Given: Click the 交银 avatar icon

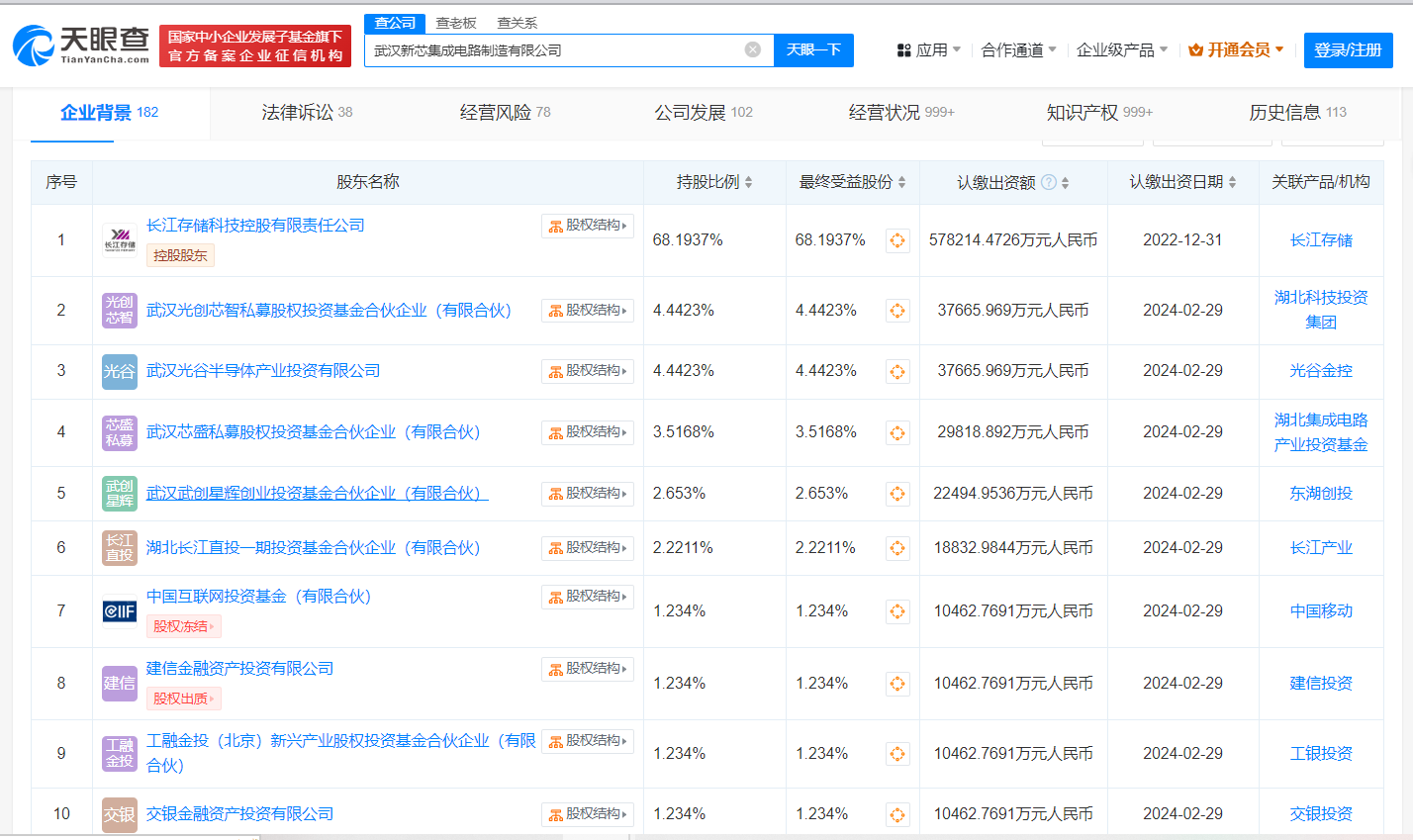Looking at the screenshot, I should click(x=120, y=814).
